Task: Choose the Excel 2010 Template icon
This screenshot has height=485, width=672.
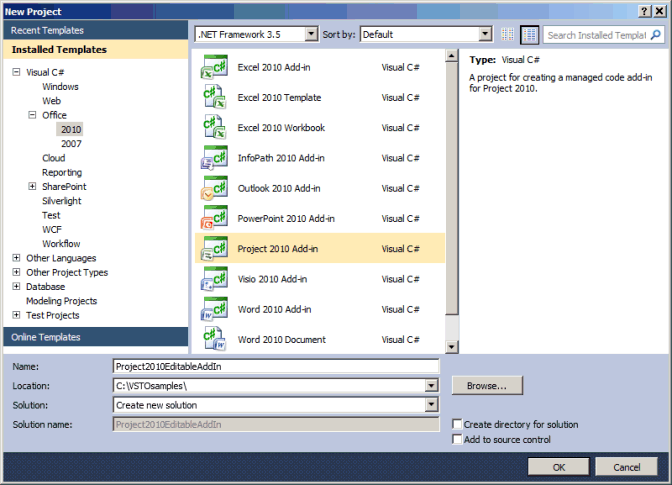Action: [214, 97]
